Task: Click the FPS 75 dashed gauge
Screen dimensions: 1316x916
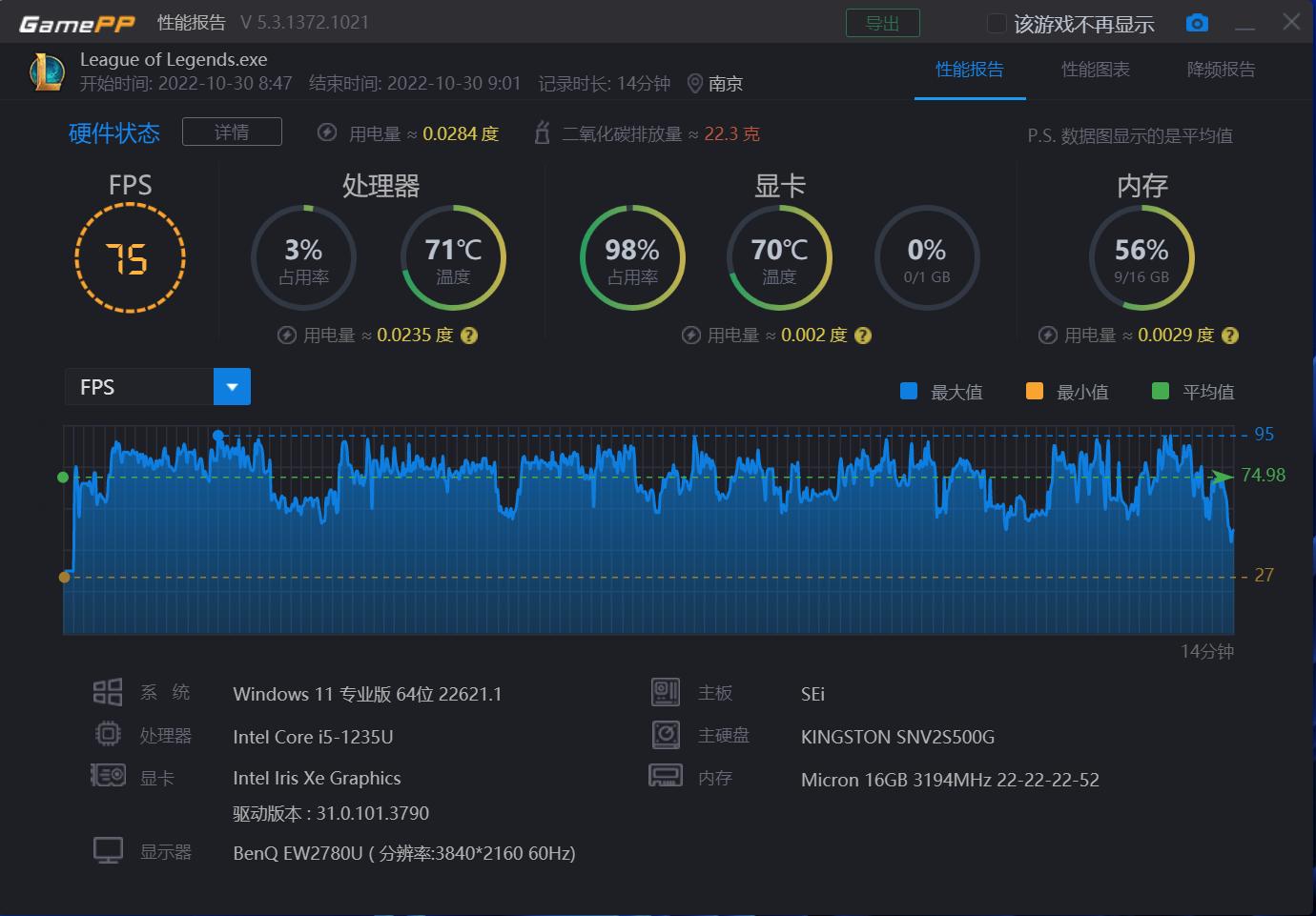Action: [130, 259]
